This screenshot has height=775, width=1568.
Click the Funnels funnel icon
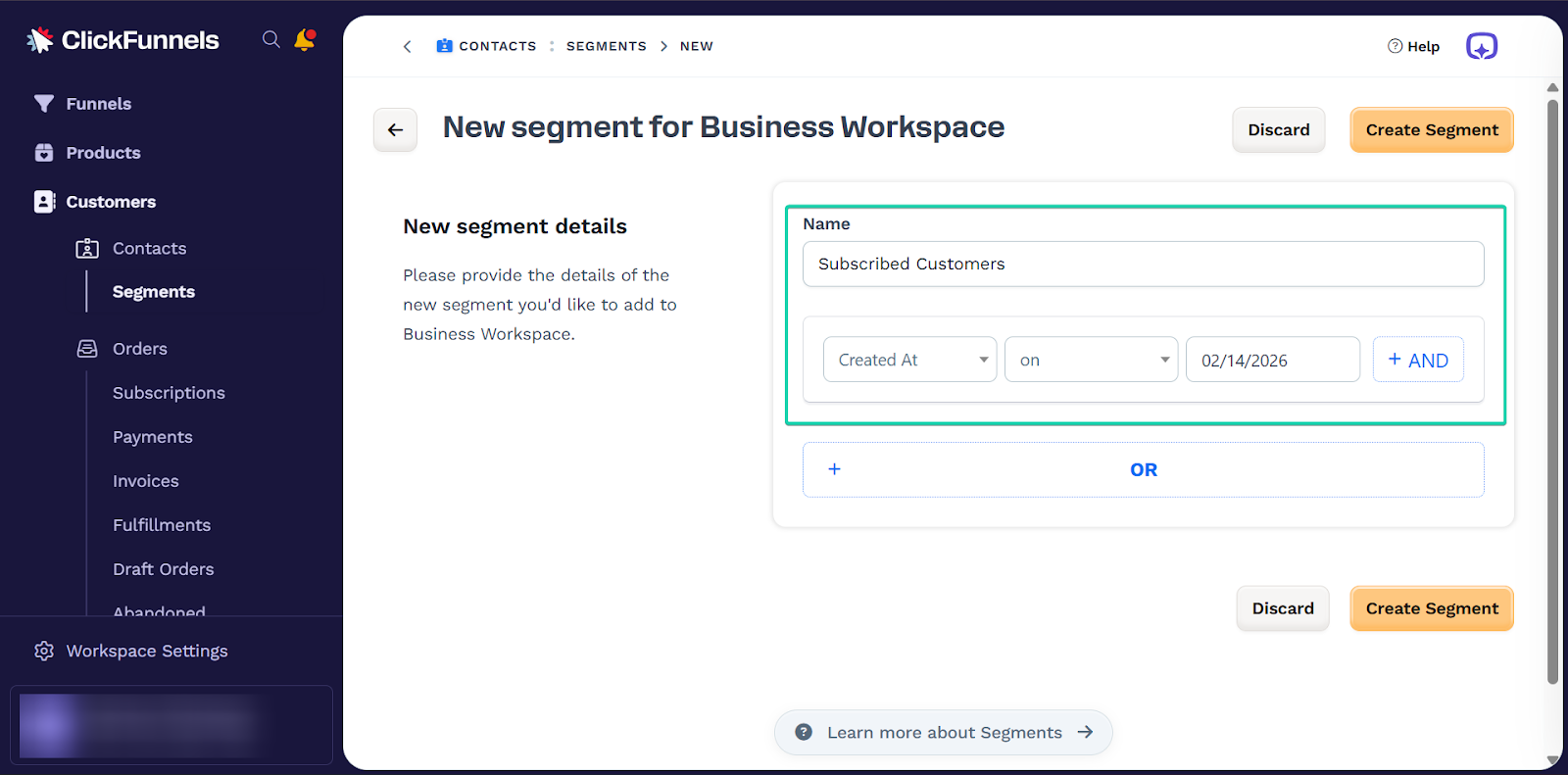point(44,104)
